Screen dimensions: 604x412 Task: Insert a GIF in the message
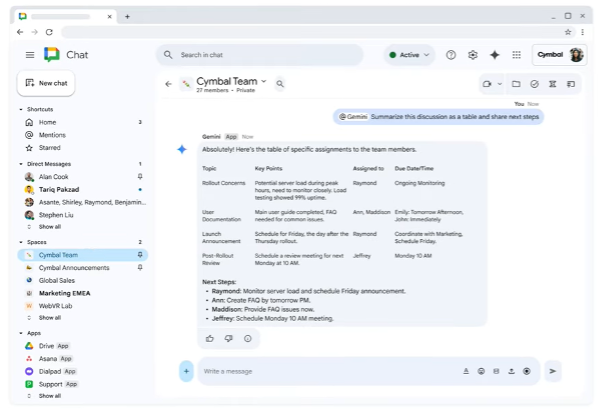click(x=496, y=371)
